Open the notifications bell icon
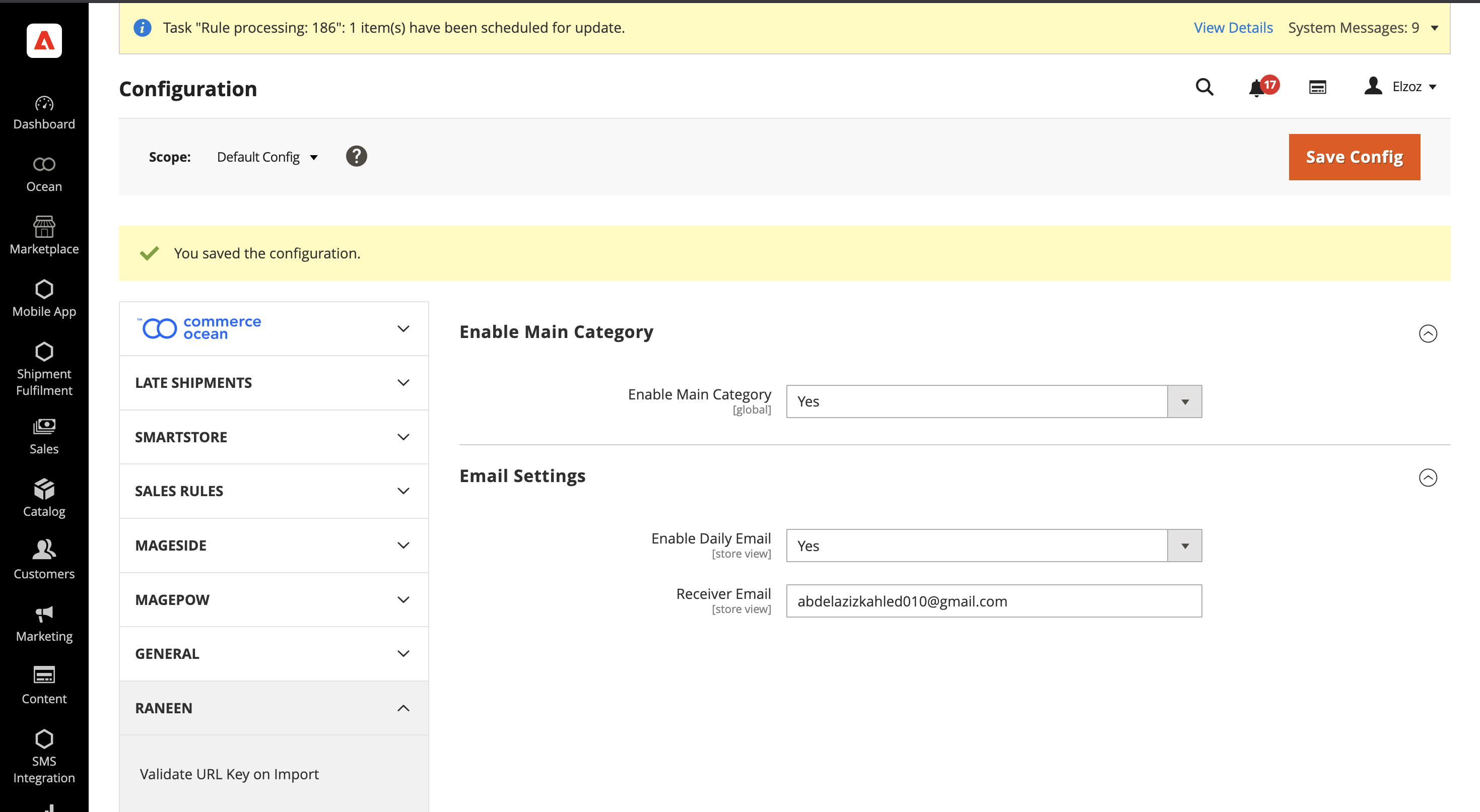 1257,88
